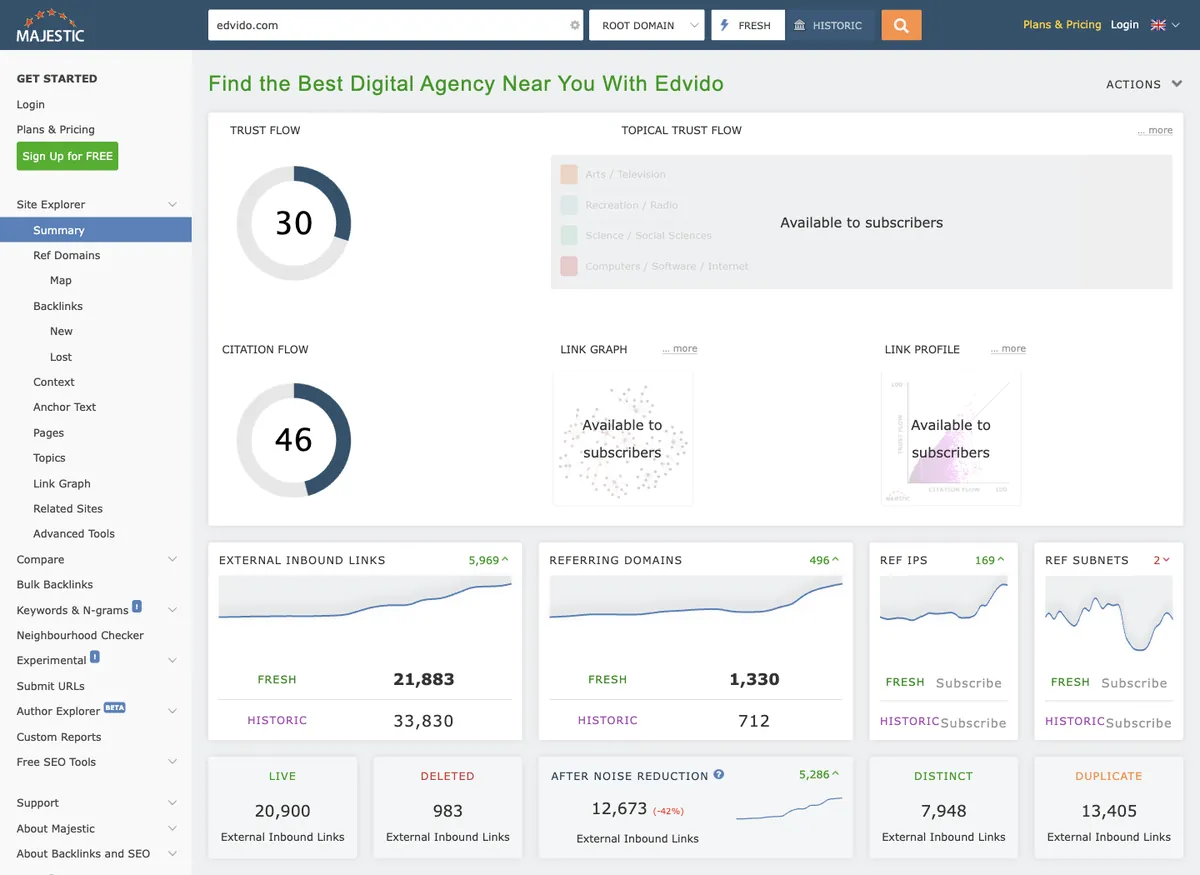This screenshot has width=1200, height=875.
Task: Expand the Support section
Action: pyautogui.click(x=172, y=803)
